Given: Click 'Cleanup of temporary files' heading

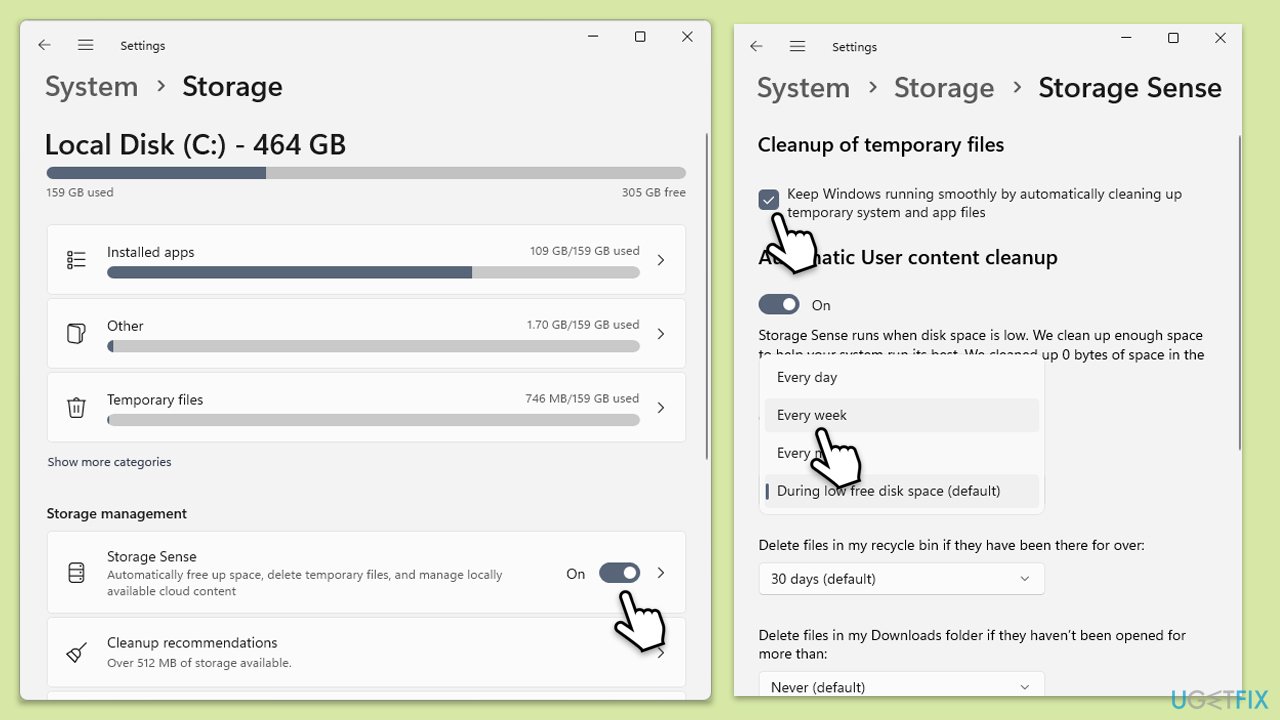Looking at the screenshot, I should click(x=881, y=145).
